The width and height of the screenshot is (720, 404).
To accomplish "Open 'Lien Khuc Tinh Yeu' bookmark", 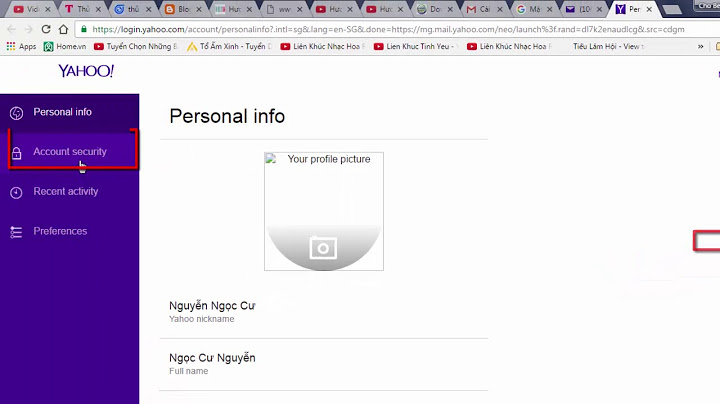I will (x=414, y=46).
